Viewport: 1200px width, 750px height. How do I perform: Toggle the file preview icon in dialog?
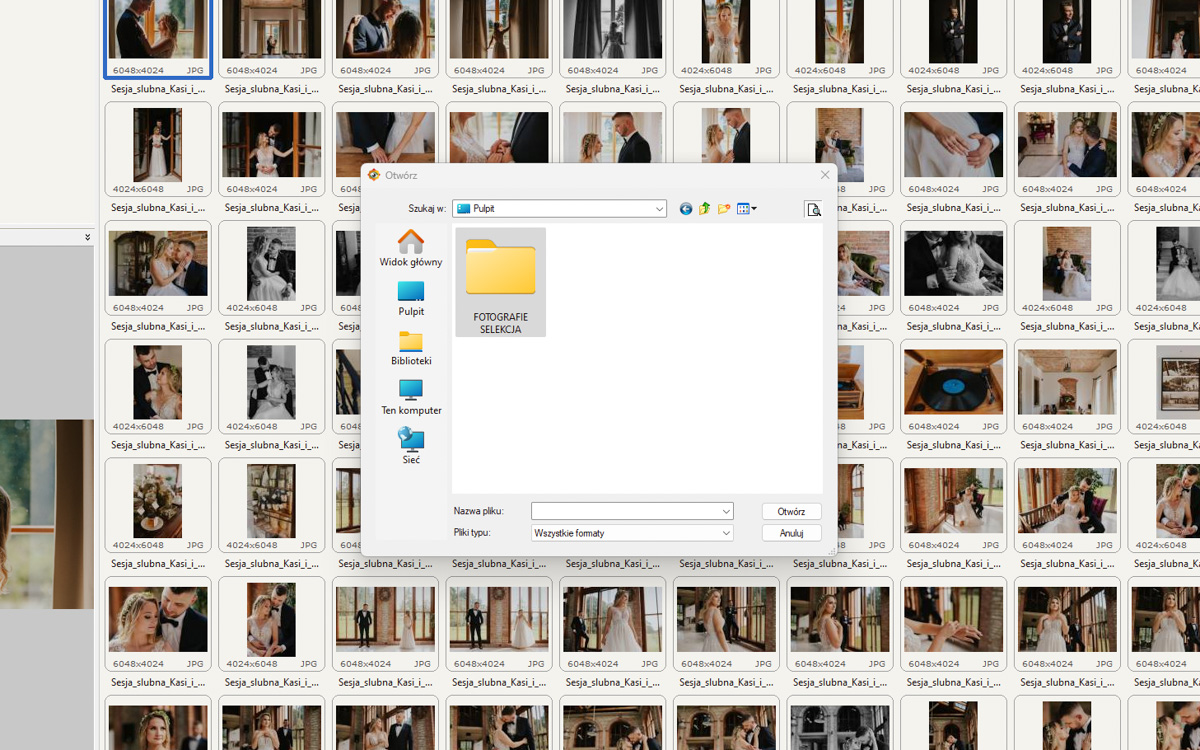(x=813, y=209)
